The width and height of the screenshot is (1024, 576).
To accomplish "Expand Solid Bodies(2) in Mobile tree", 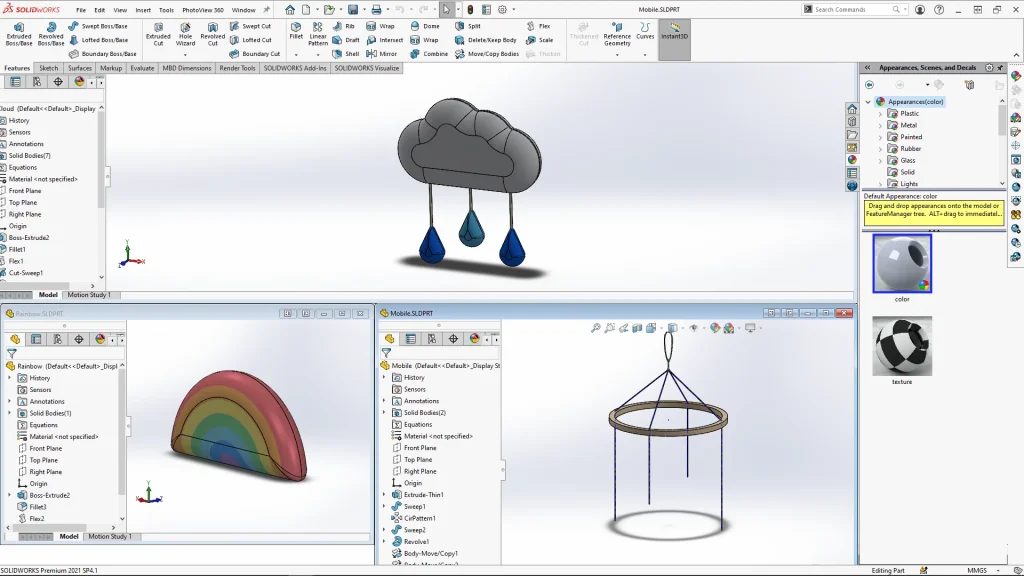I will tap(383, 413).
